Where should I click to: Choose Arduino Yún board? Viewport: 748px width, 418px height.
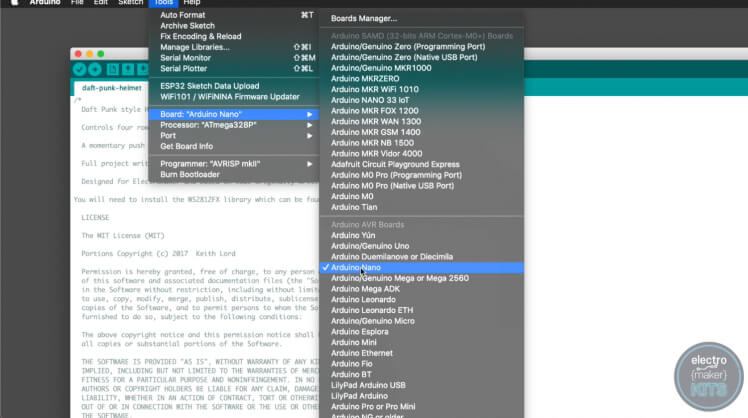click(x=422, y=235)
